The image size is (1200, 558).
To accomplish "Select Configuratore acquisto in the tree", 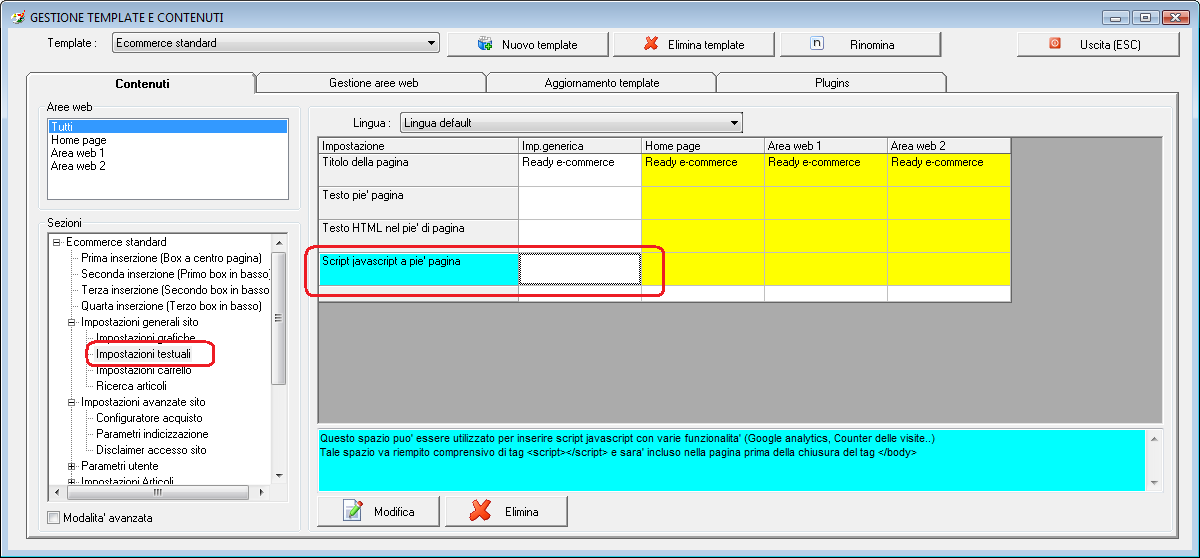I will coord(149,418).
